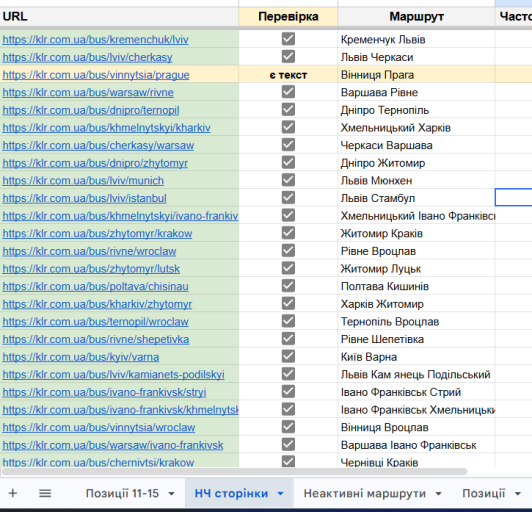Image resolution: width=532 pixels, height=512 pixels.
Task: Select the Львів Кам янець Подільський cell
Action: [416, 374]
